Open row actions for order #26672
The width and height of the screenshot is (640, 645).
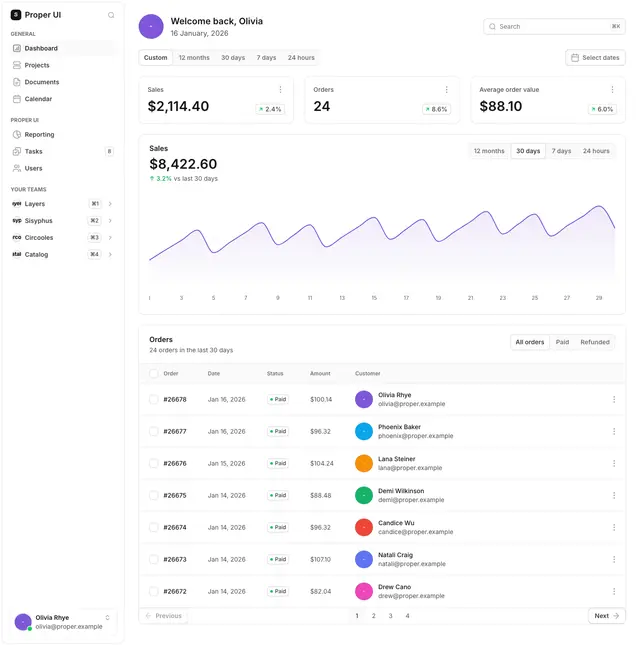[614, 591]
